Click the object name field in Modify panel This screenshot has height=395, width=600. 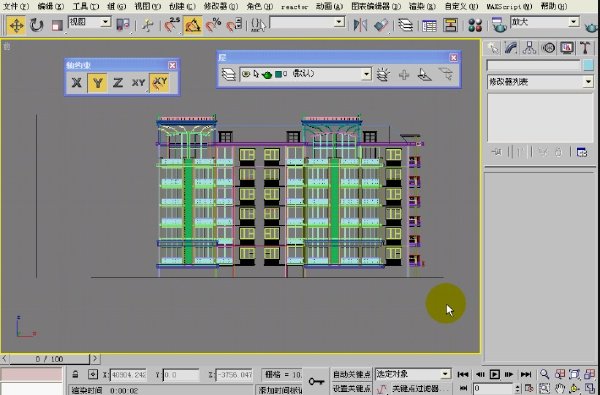click(x=533, y=65)
